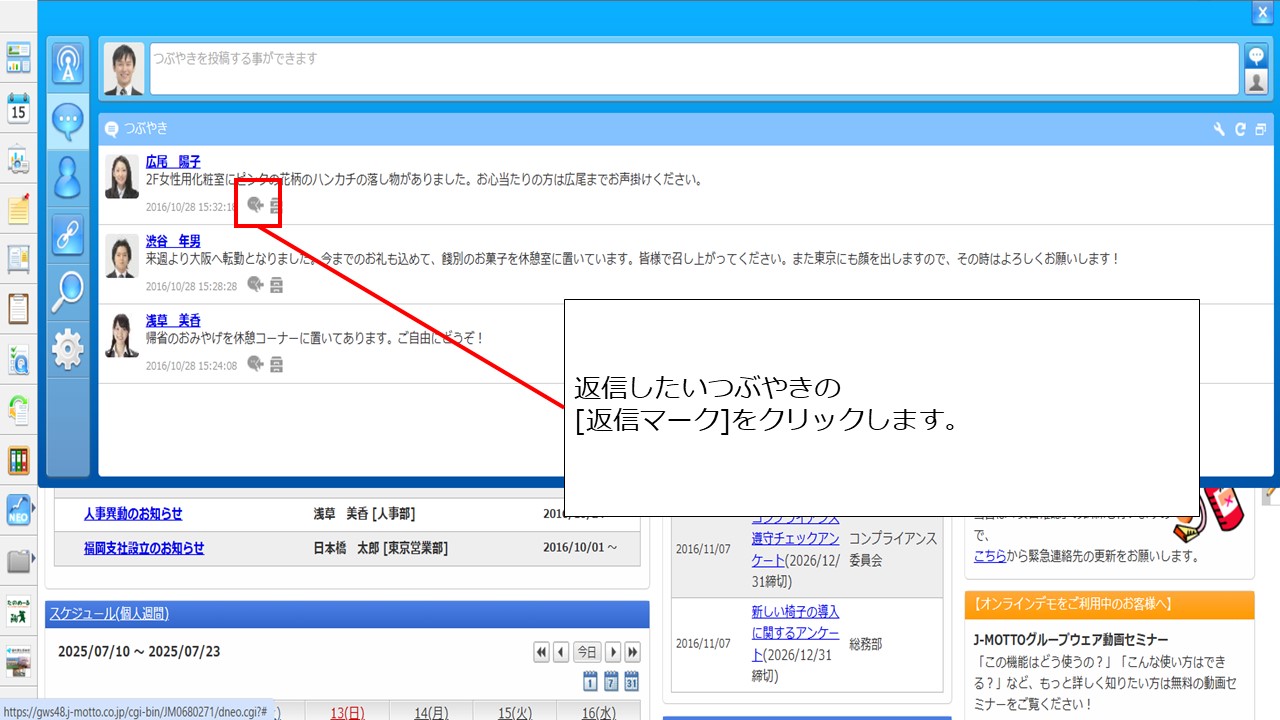Open the calendar icon showing 15
The image size is (1280, 720).
pos(18,108)
